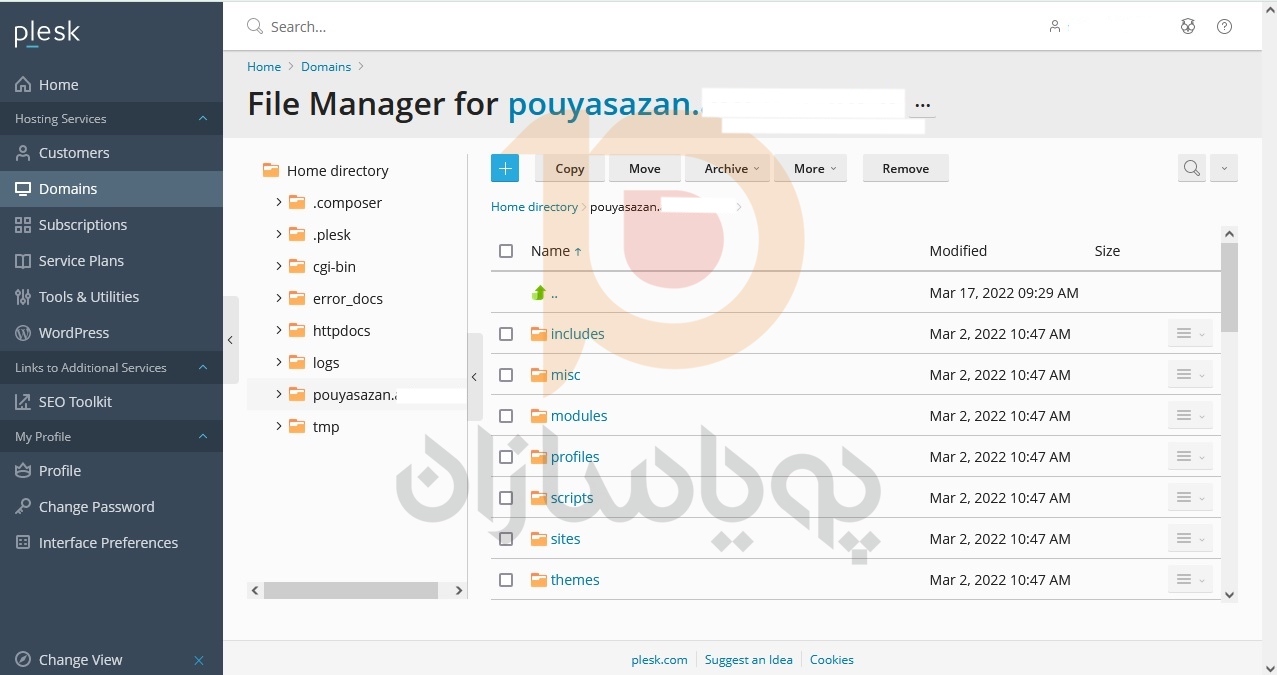Click the Plesk logo
This screenshot has height=675, width=1277.
(47, 33)
